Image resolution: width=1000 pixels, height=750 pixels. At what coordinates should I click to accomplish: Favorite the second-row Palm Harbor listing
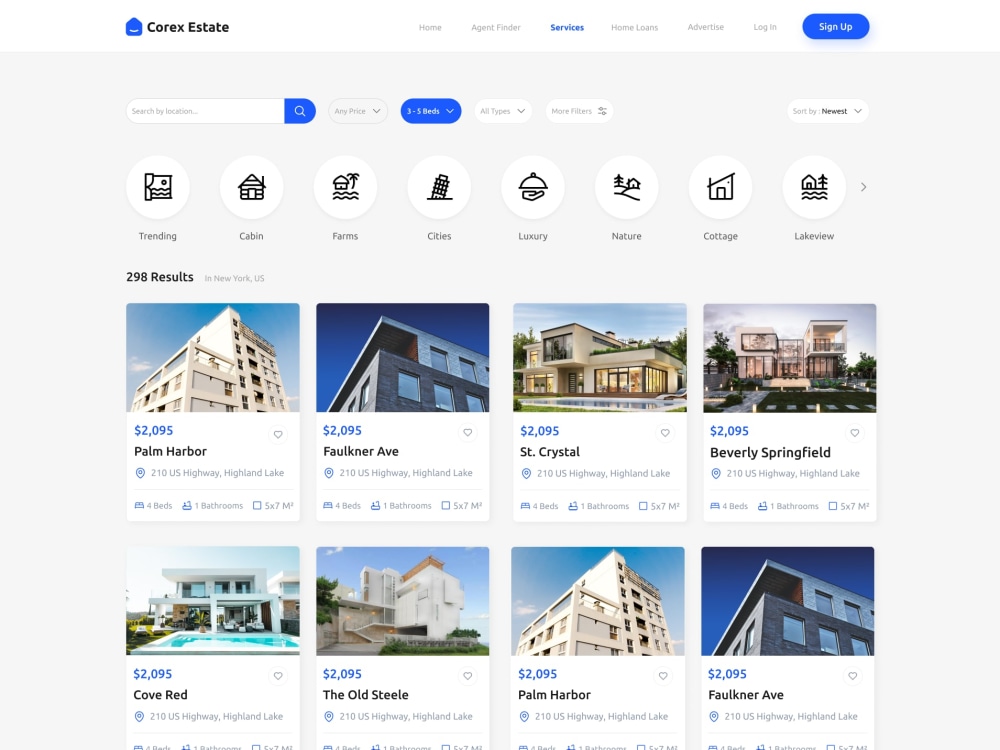(663, 676)
